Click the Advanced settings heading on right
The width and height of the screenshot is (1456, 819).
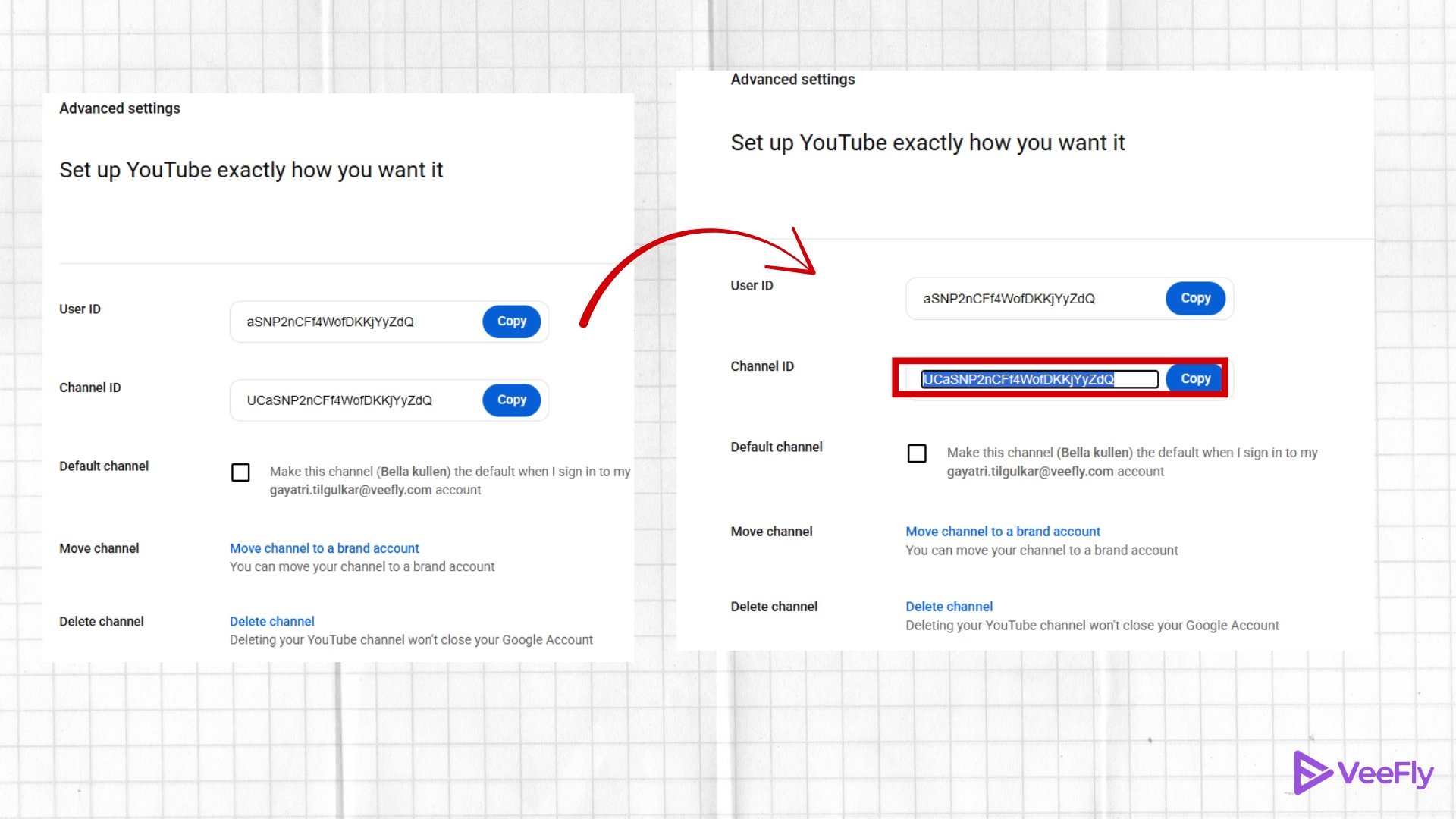click(x=792, y=79)
